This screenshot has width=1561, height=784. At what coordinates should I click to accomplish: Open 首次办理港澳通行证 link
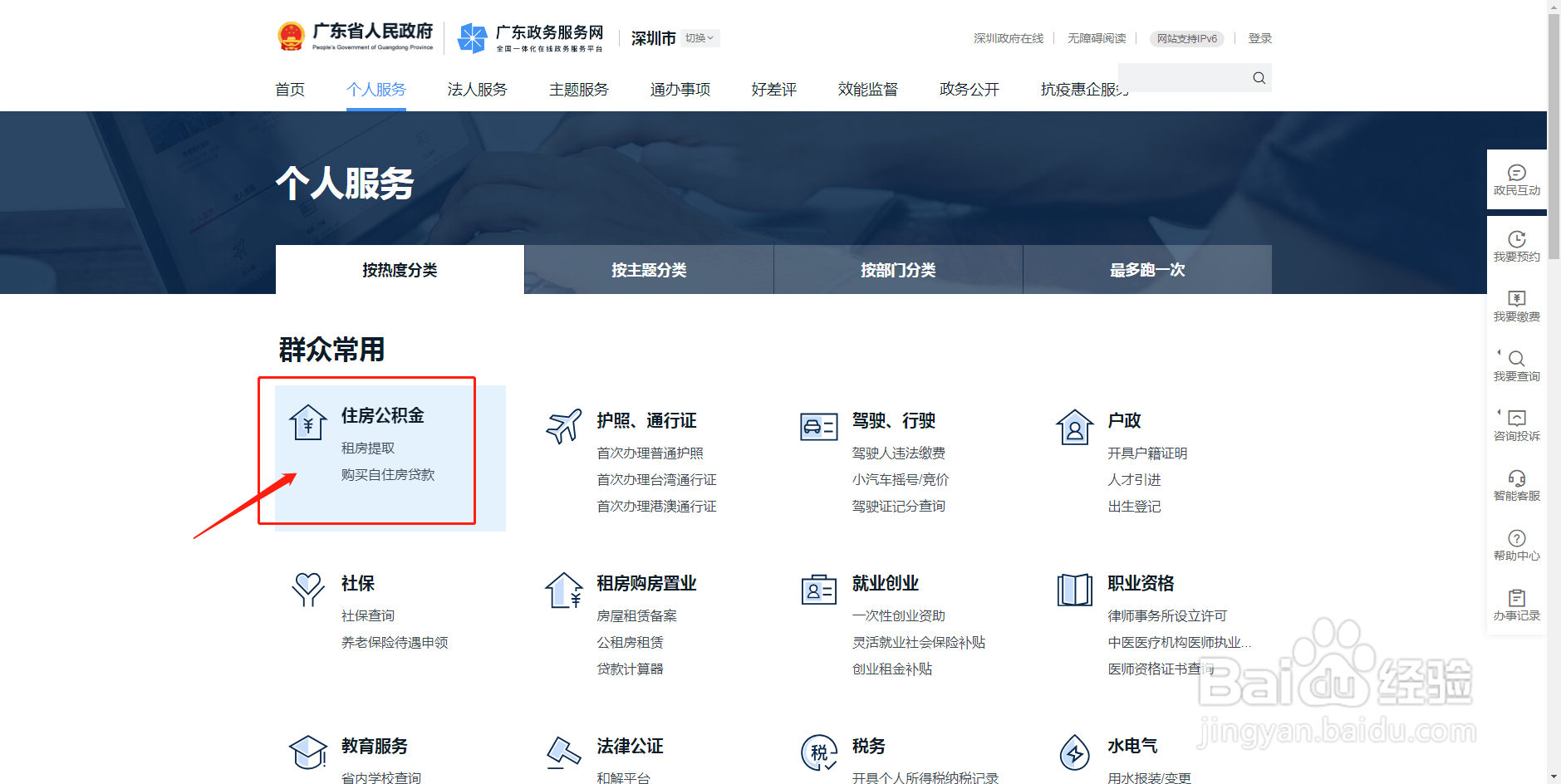click(x=657, y=507)
